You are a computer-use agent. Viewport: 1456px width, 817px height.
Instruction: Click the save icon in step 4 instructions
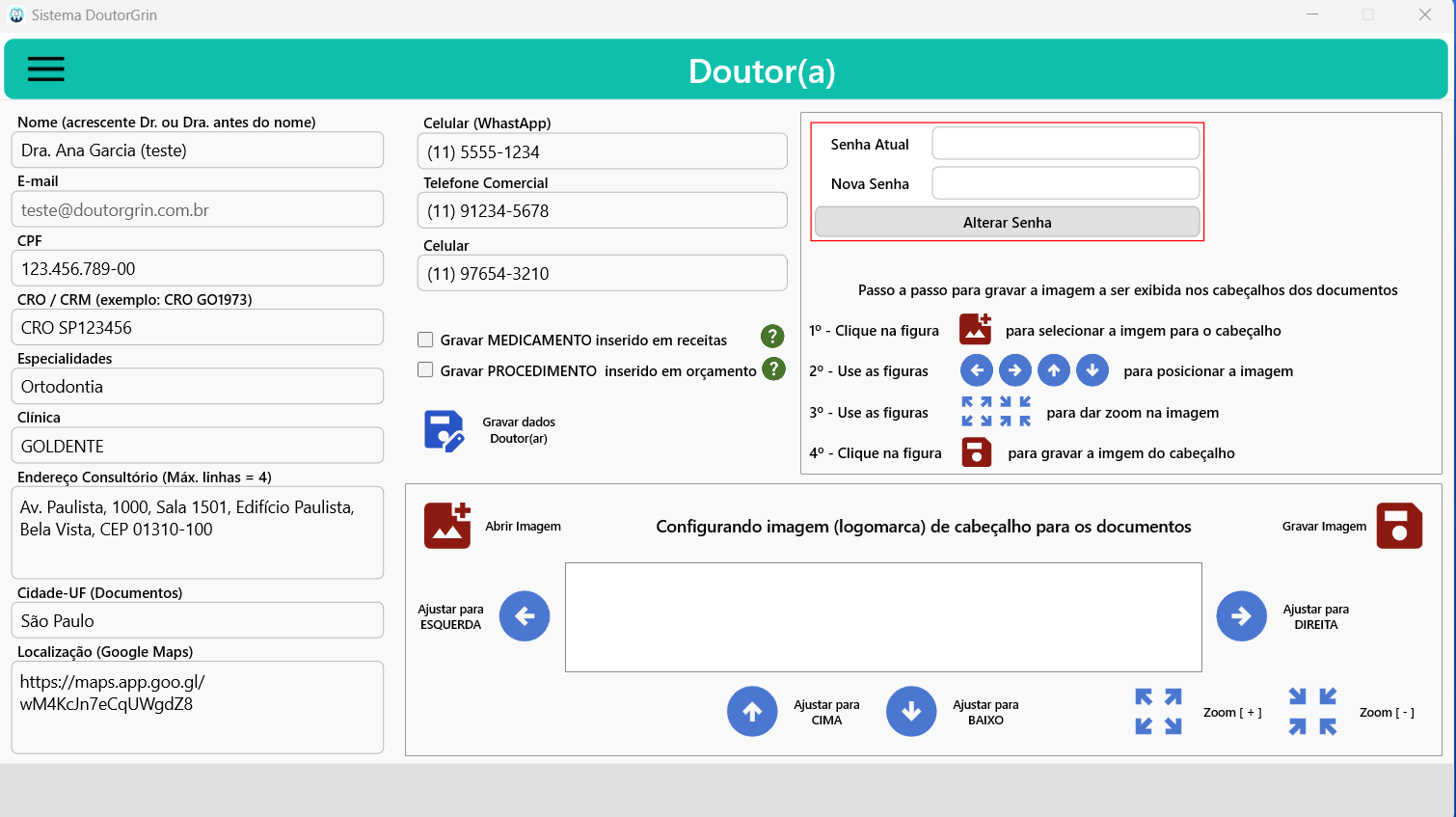(976, 451)
